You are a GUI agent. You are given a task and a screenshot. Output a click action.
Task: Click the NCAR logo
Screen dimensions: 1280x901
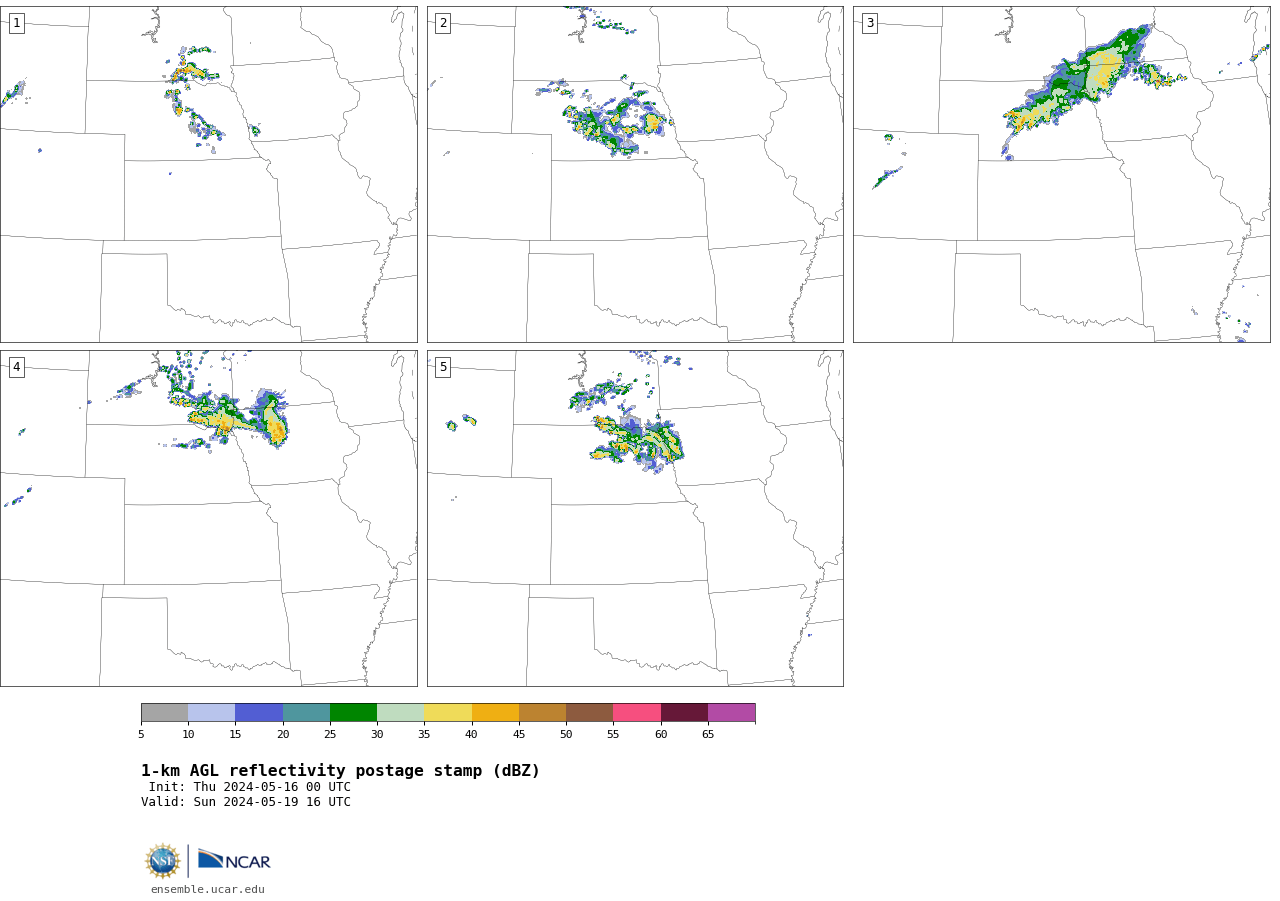[x=234, y=860]
